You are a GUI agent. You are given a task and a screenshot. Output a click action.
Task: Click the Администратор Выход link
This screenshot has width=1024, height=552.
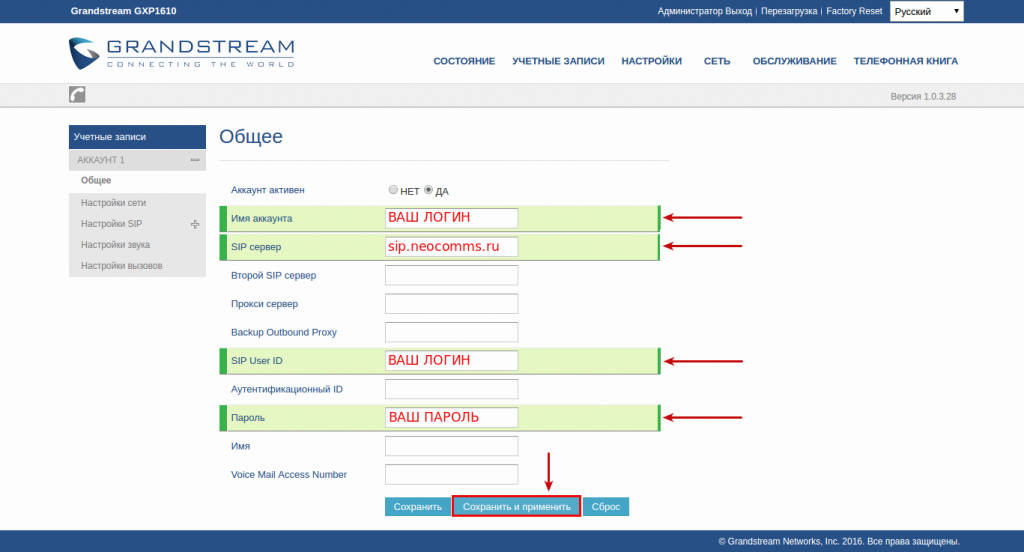coord(704,12)
